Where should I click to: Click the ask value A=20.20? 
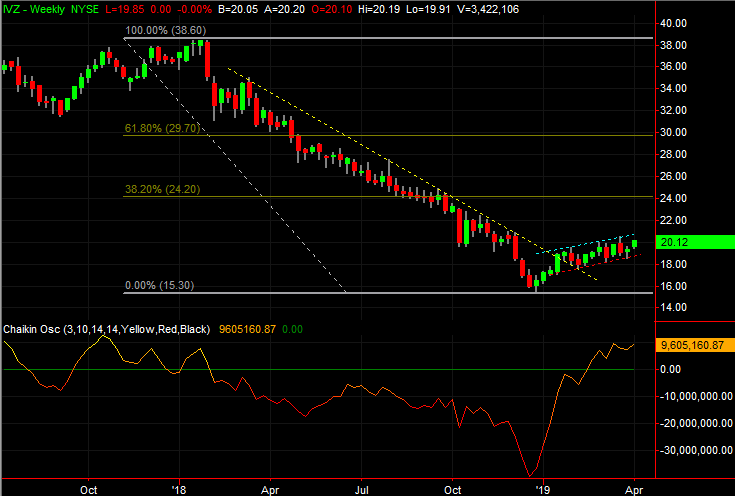[284, 9]
